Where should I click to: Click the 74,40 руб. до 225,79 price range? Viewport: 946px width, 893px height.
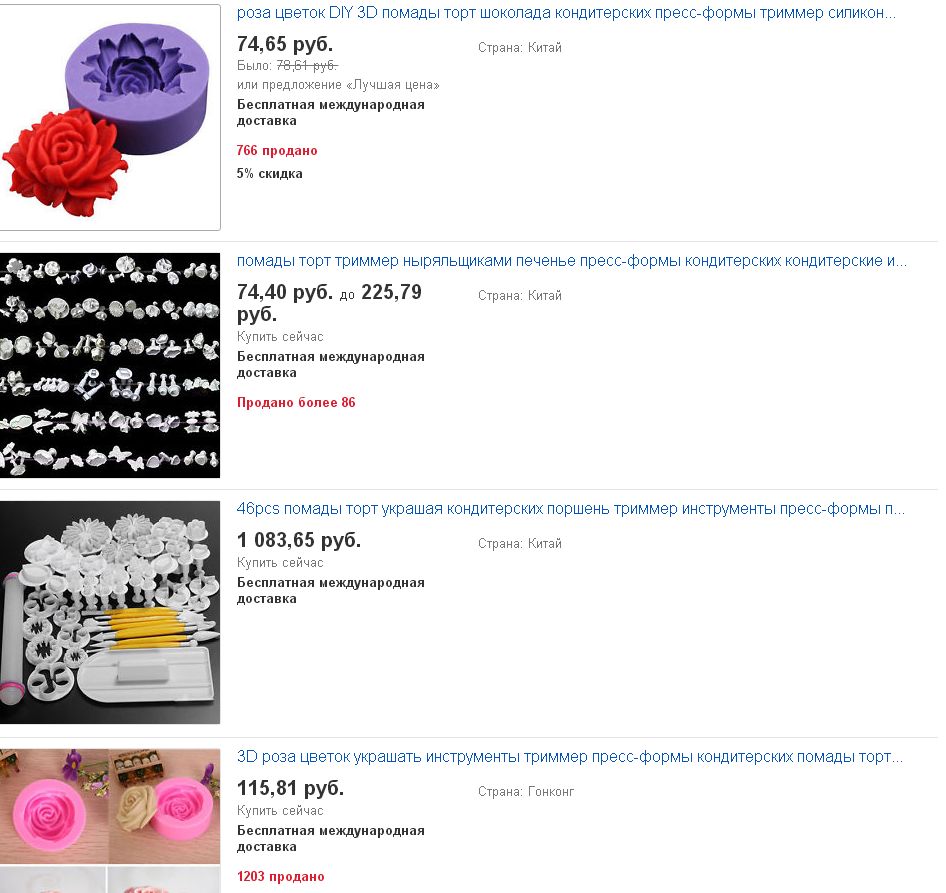coord(329,303)
